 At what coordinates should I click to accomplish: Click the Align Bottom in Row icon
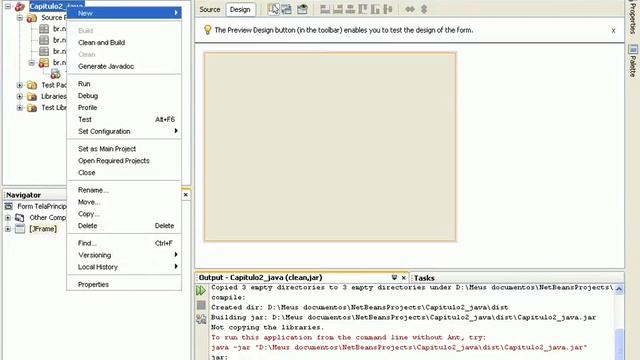376,9
